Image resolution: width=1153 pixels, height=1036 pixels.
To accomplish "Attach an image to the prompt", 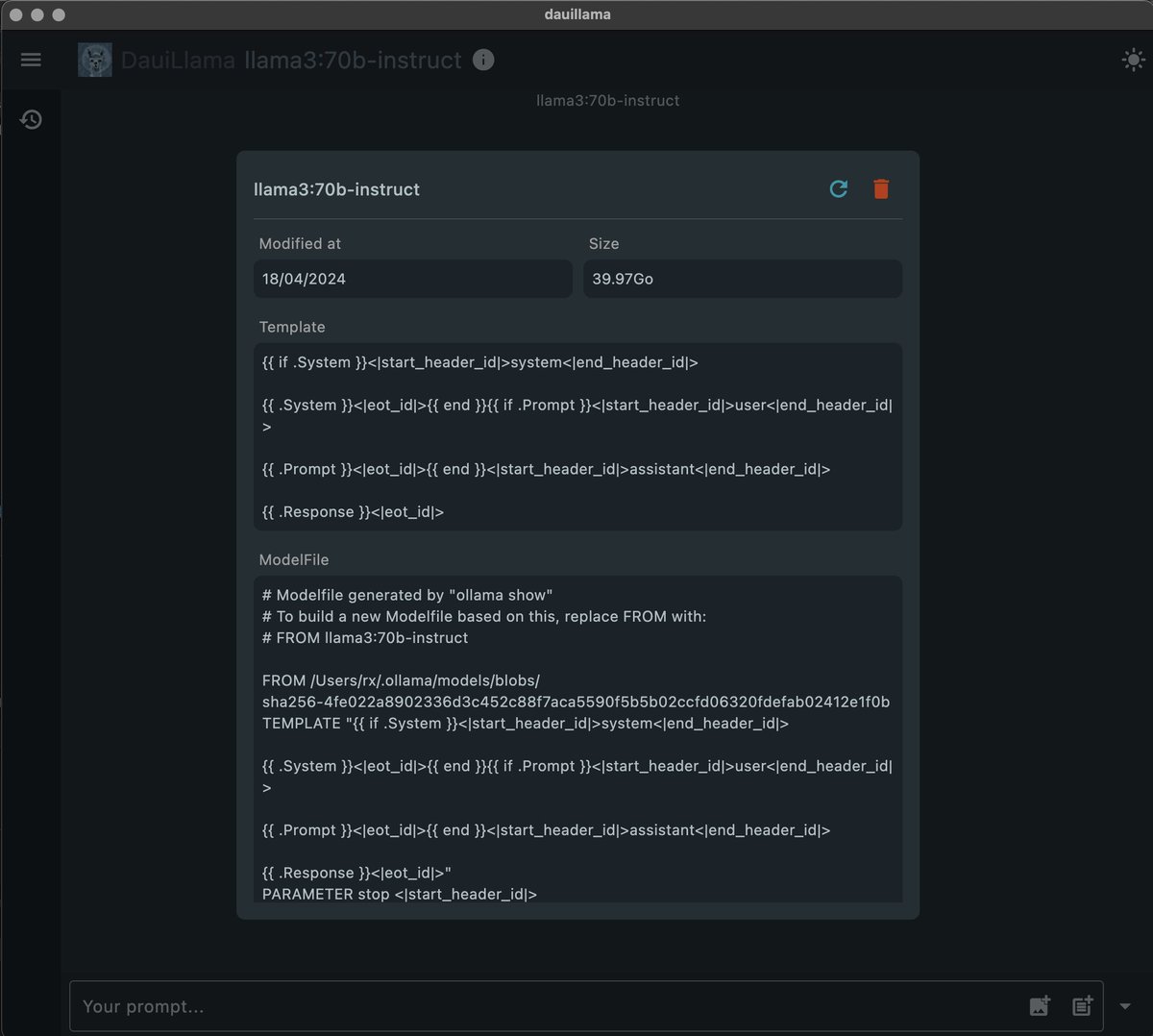I will tap(1040, 1006).
